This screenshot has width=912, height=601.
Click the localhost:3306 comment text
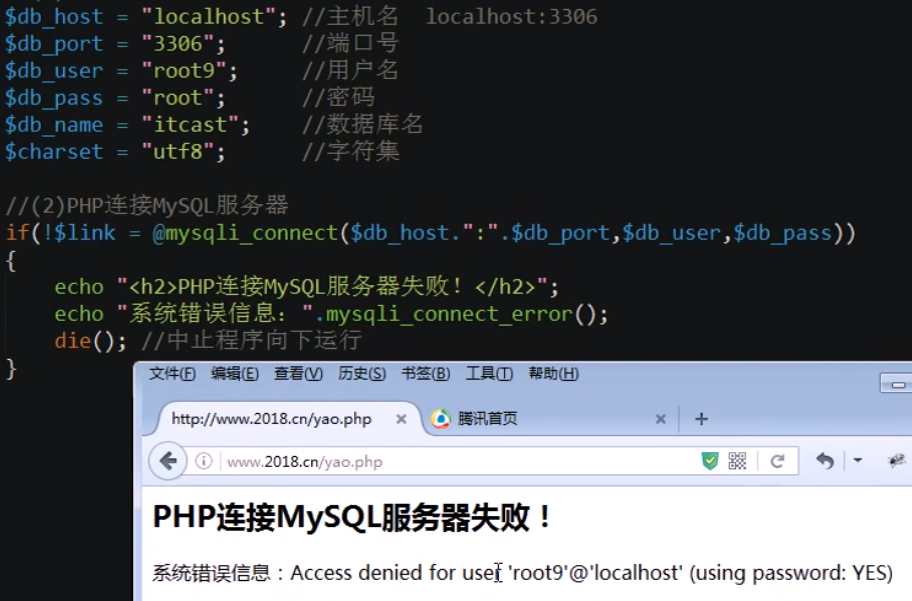pyautogui.click(x=512, y=16)
